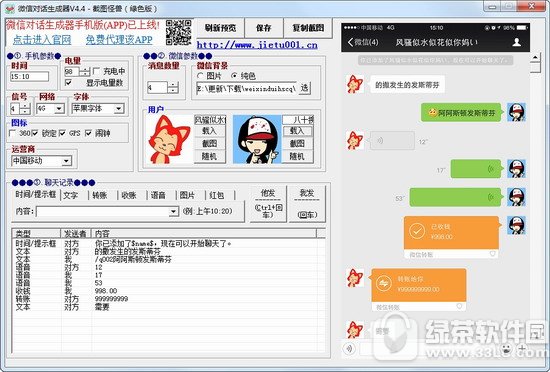Tap the back arrow 微信(4) in preview
The image size is (550, 372).
point(363,42)
